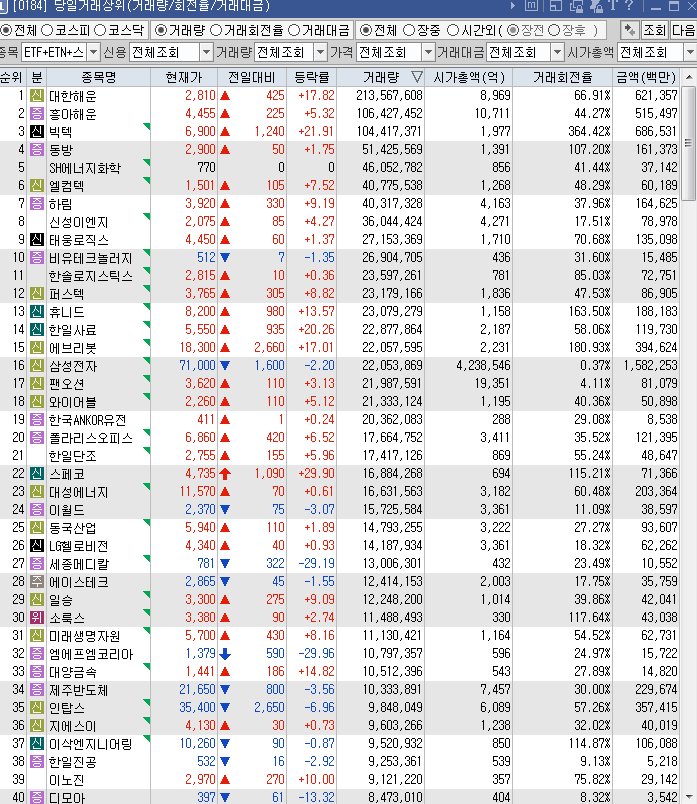Open the 거래량 filter dropdown

[x=321, y=52]
